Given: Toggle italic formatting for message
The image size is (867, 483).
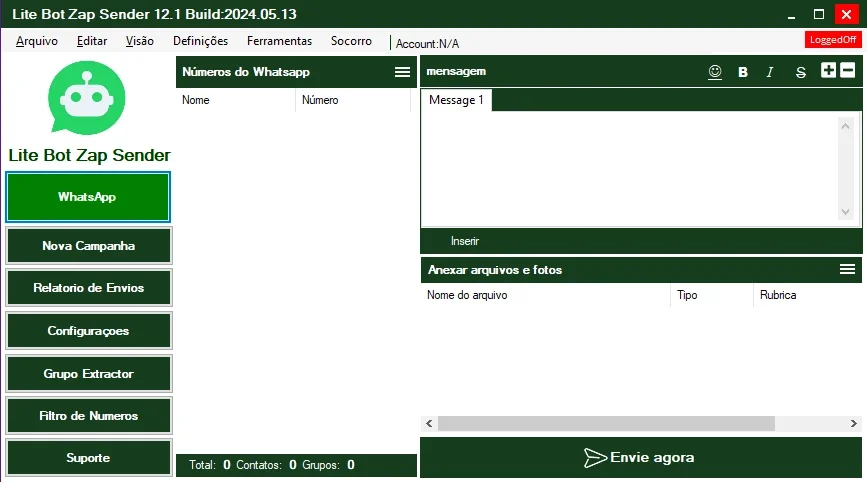Looking at the screenshot, I should [x=770, y=72].
